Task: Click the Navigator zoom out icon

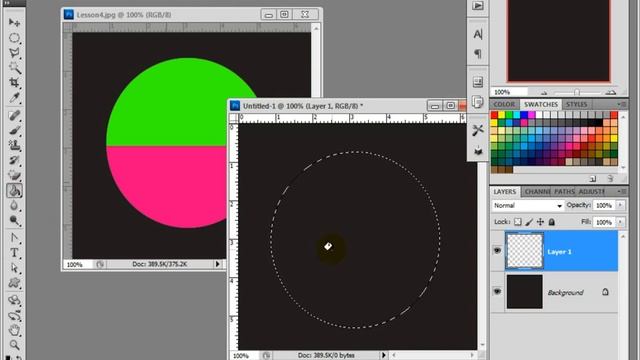Action: (544, 93)
